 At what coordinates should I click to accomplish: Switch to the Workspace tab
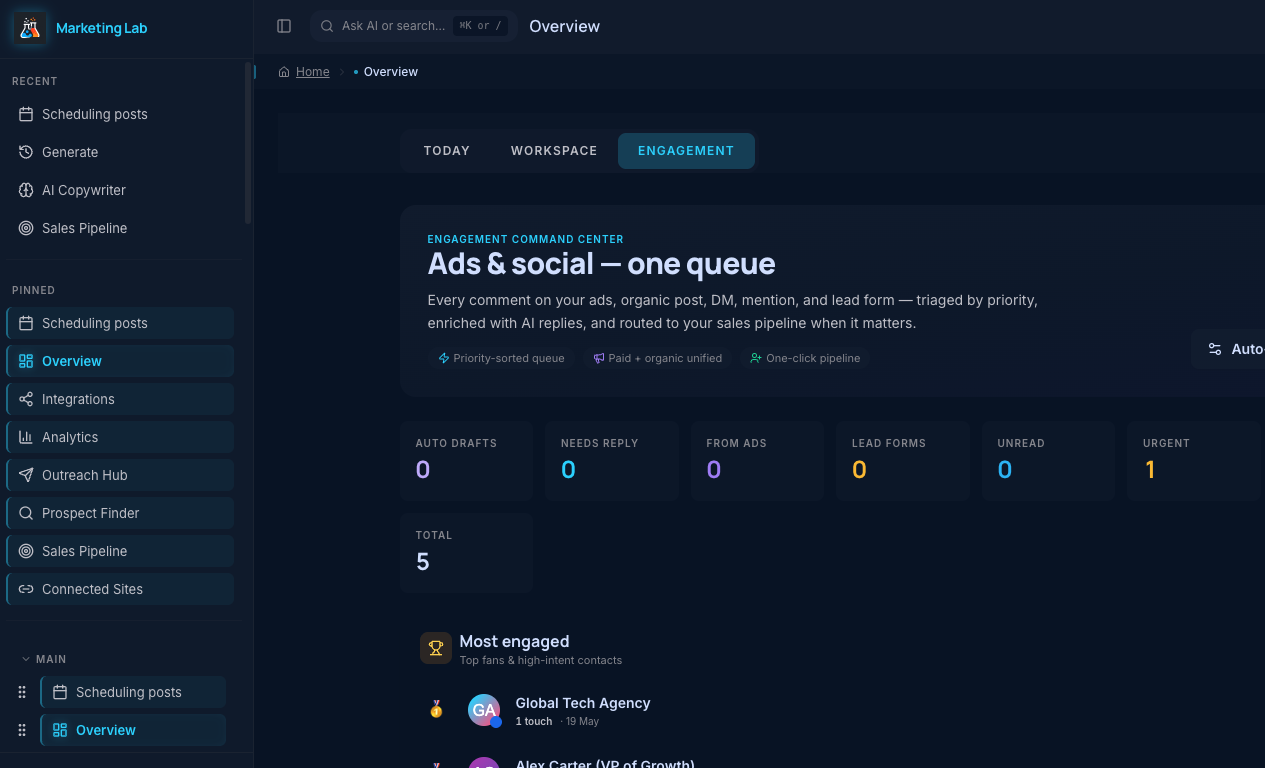coord(554,151)
